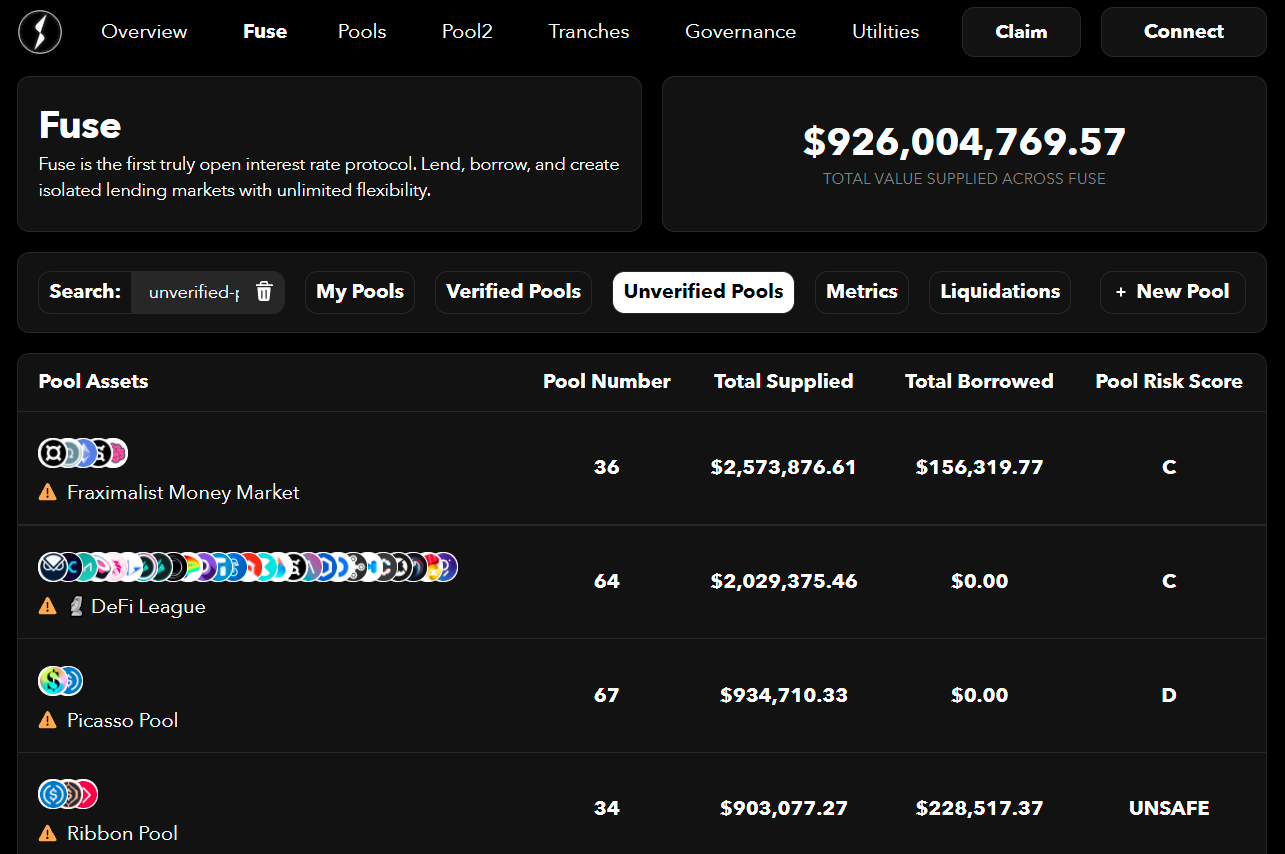Open the Pools navigation tab
1285x854 pixels.
coord(362,32)
